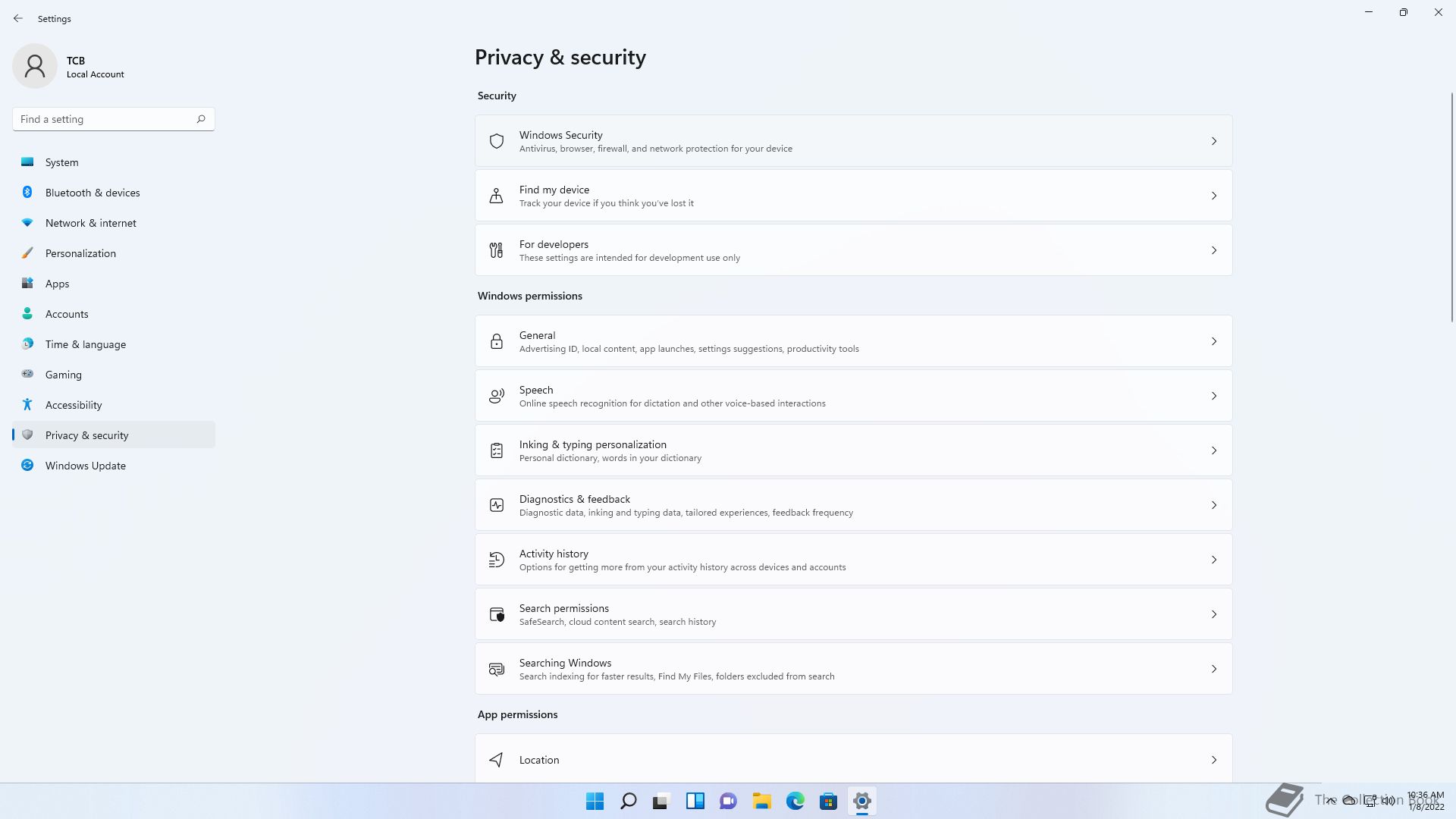Open the Windows Security settings row
The width and height of the screenshot is (1456, 819).
pyautogui.click(x=853, y=141)
